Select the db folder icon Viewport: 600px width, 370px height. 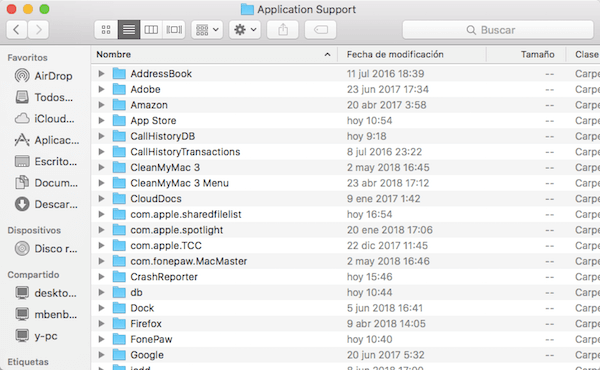pos(119,292)
